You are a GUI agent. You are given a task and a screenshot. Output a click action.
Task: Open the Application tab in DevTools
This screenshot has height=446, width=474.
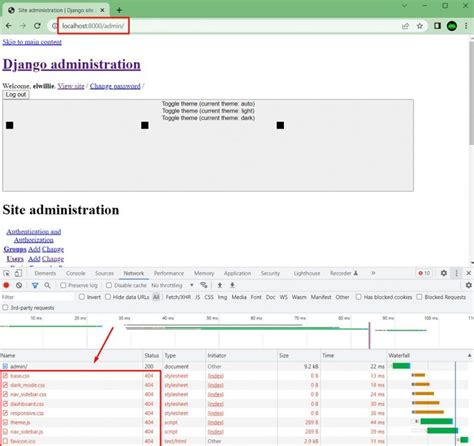pos(237,273)
